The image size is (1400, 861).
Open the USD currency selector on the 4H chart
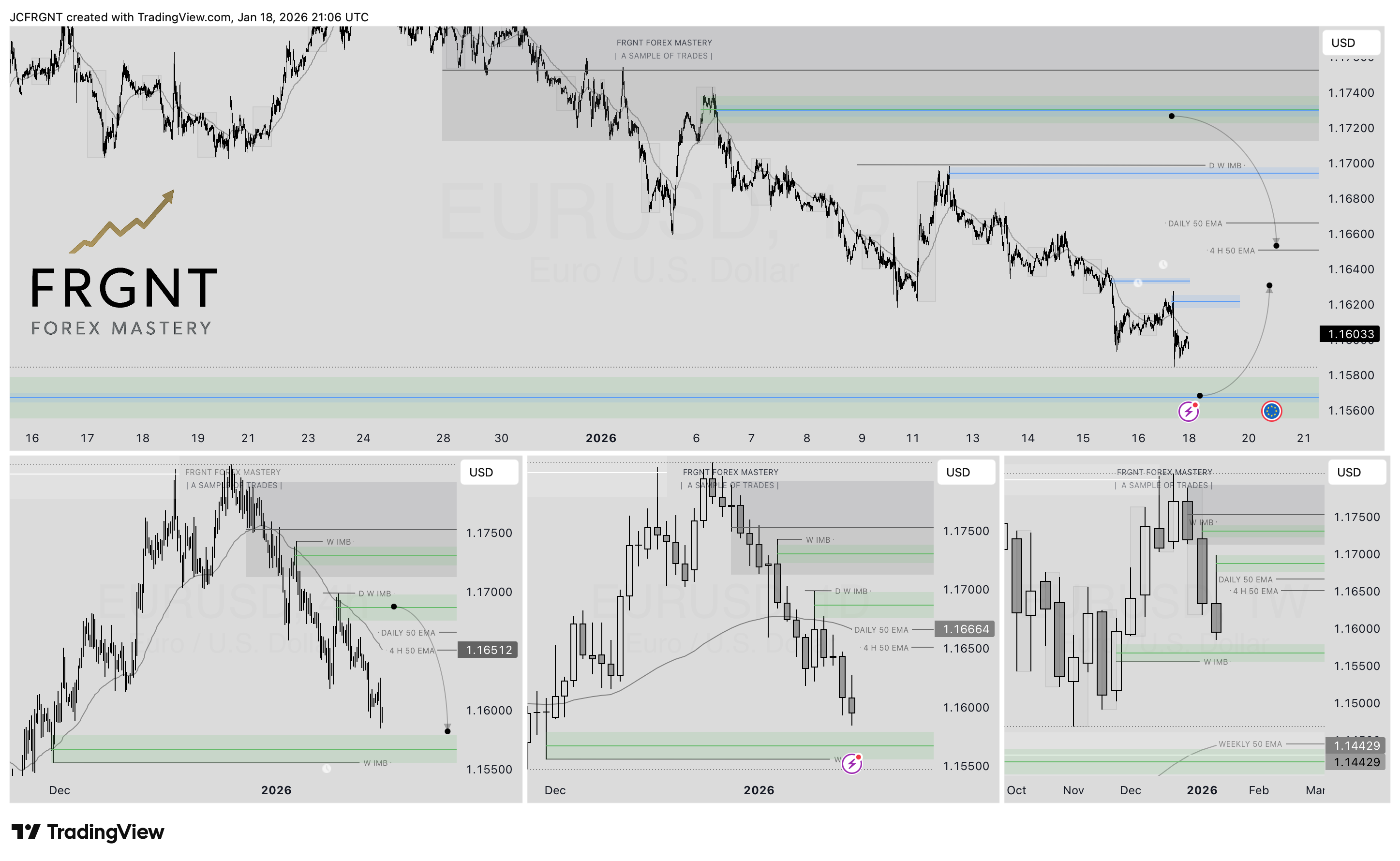(x=489, y=472)
